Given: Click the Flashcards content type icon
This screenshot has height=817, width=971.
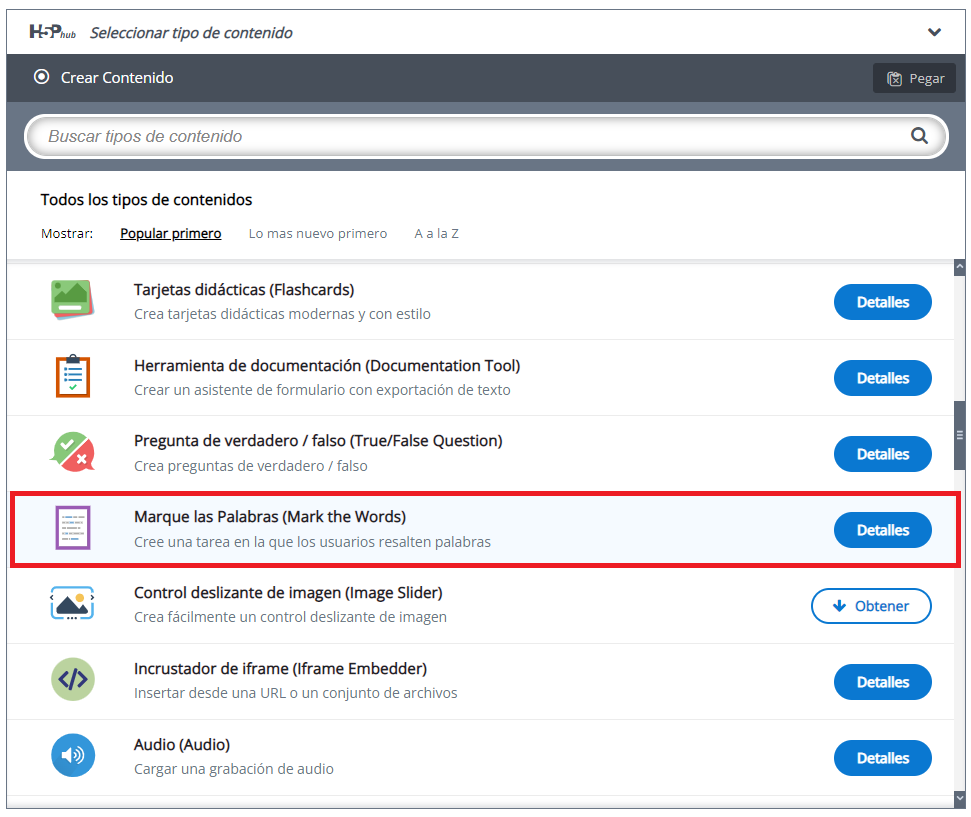Looking at the screenshot, I should coord(72,301).
